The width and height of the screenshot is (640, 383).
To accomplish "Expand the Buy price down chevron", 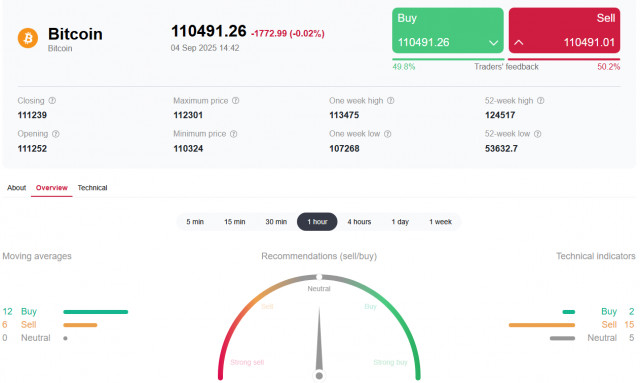I will pyautogui.click(x=493, y=42).
